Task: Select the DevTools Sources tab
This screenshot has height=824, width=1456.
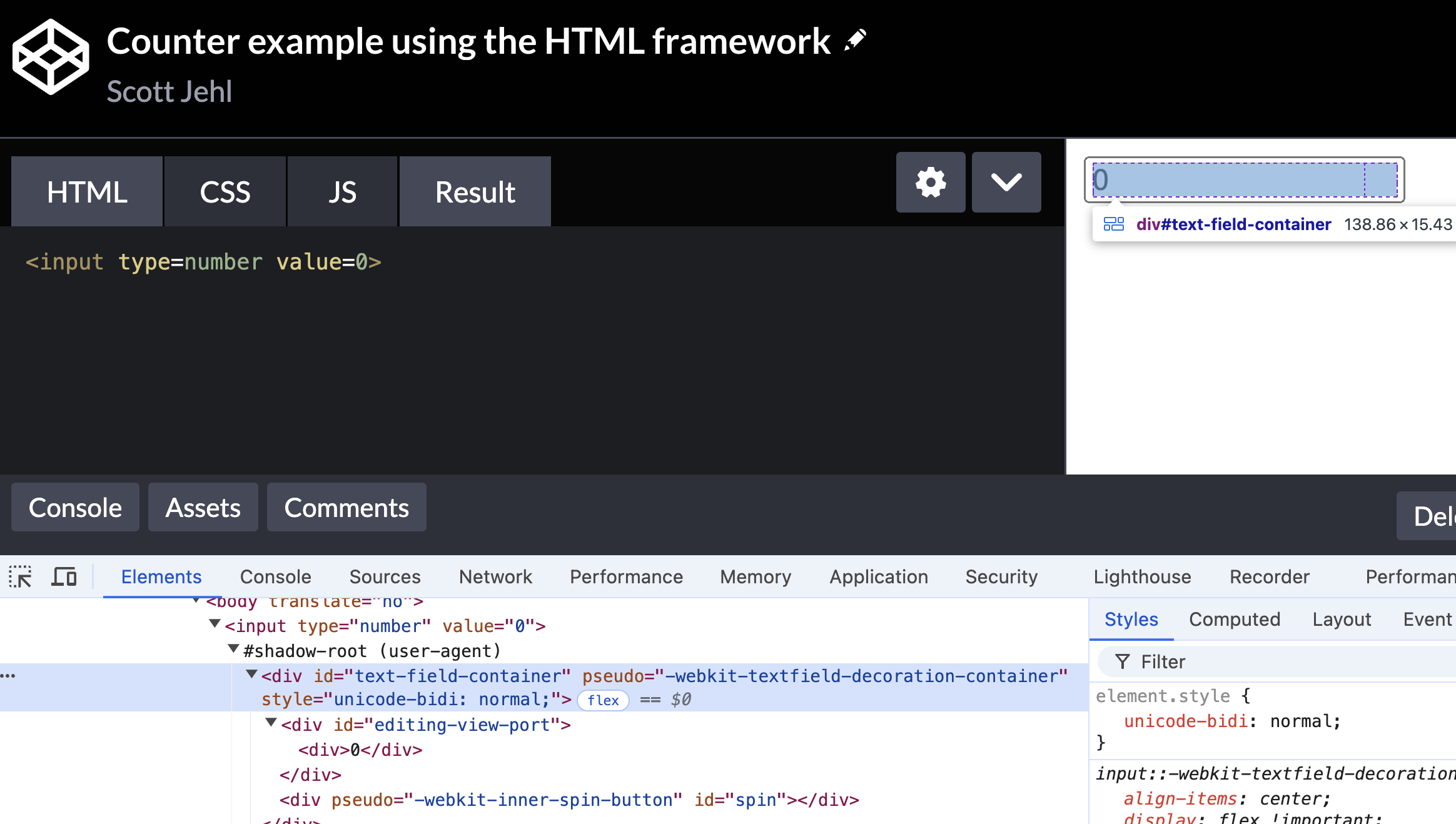Action: 385,576
